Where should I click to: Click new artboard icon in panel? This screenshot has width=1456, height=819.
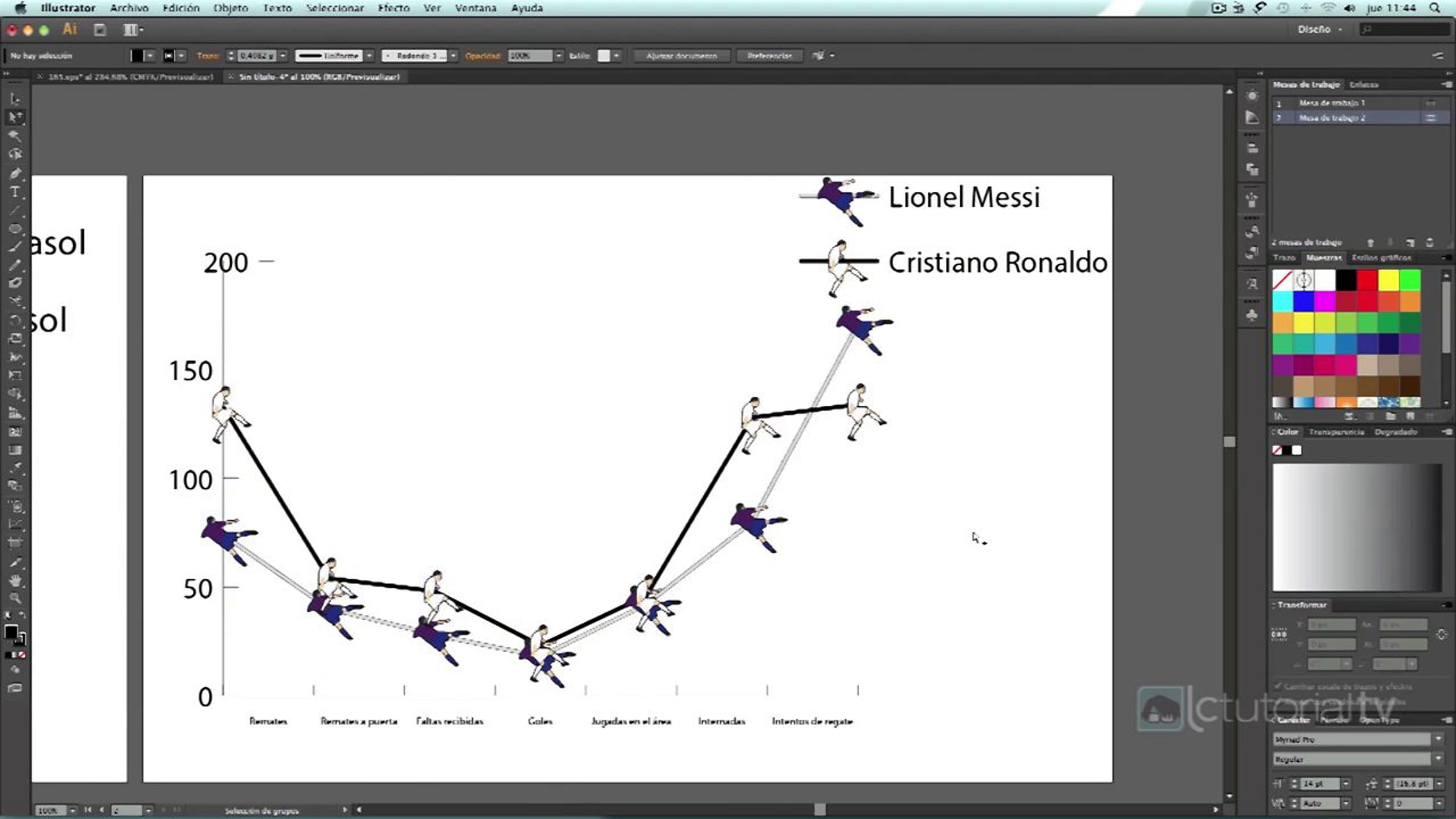(x=1410, y=243)
